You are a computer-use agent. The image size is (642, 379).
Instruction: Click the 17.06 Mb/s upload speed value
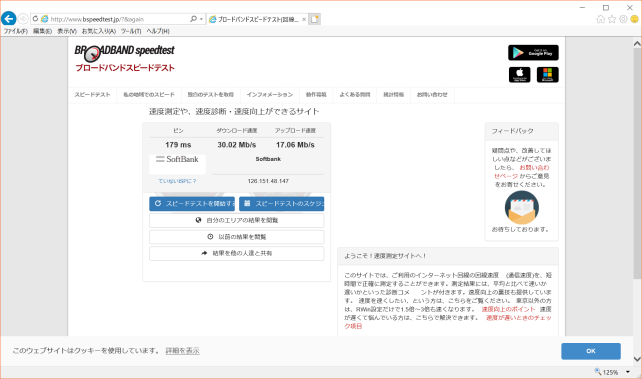coord(295,145)
